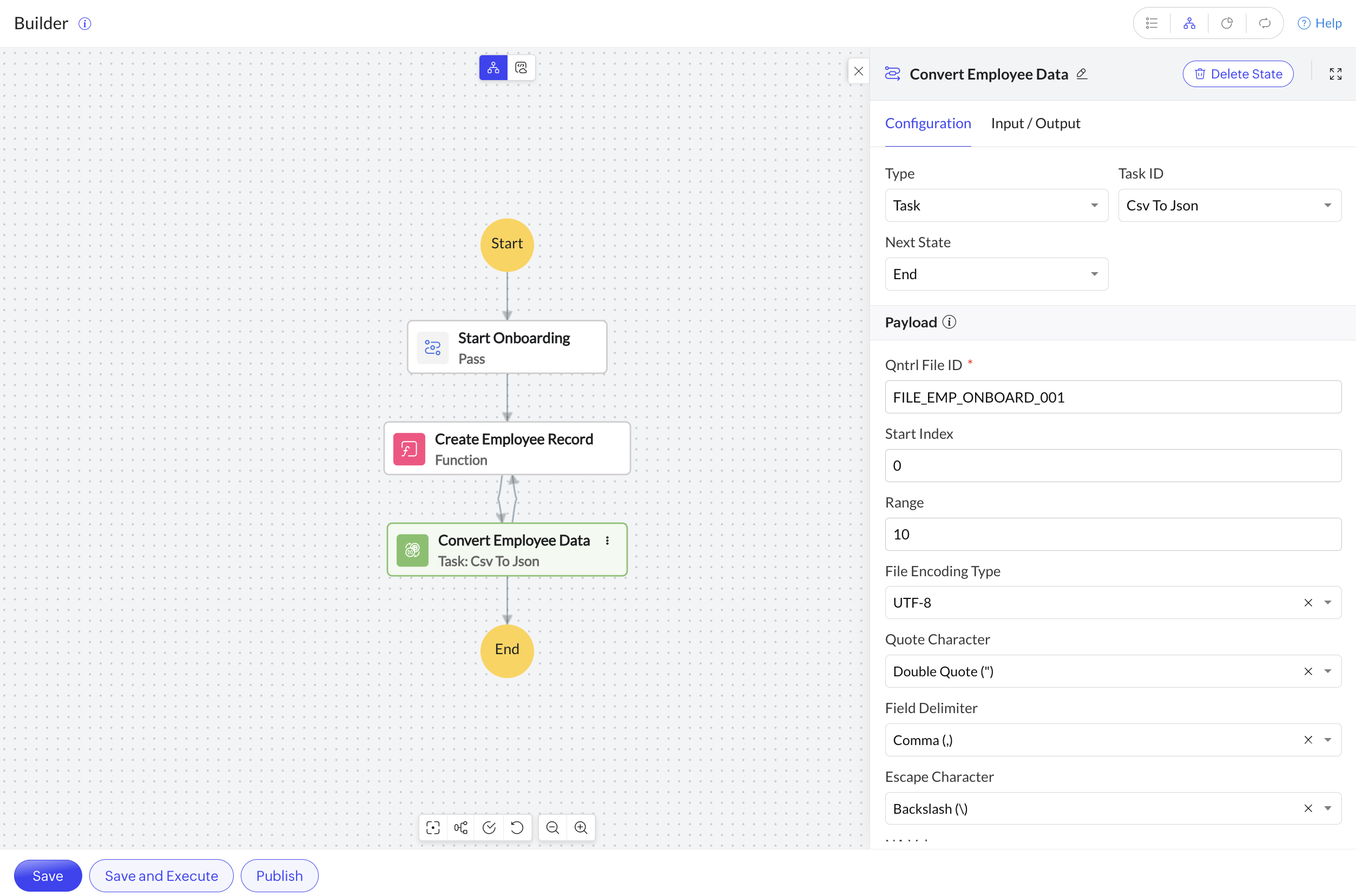This screenshot has width=1356, height=896.
Task: Expand the side panel to fullscreen
Action: [1335, 74]
